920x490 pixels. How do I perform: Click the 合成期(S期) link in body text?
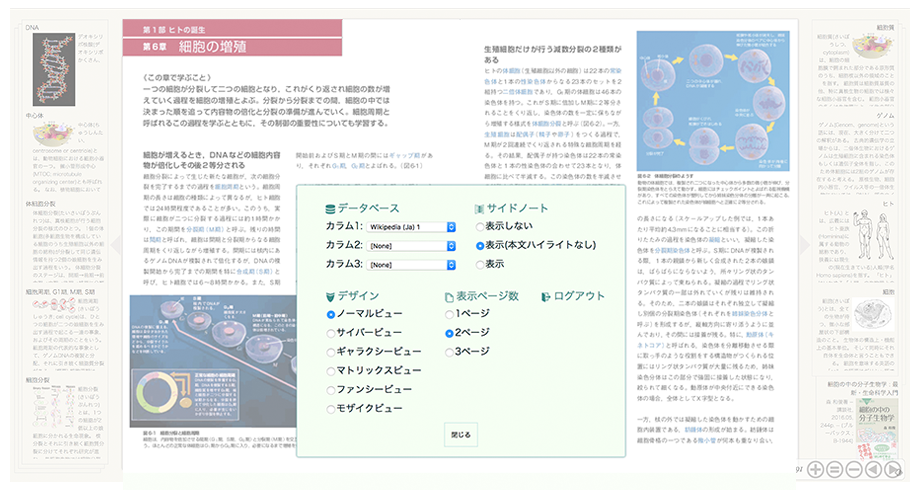pyautogui.click(x=254, y=272)
